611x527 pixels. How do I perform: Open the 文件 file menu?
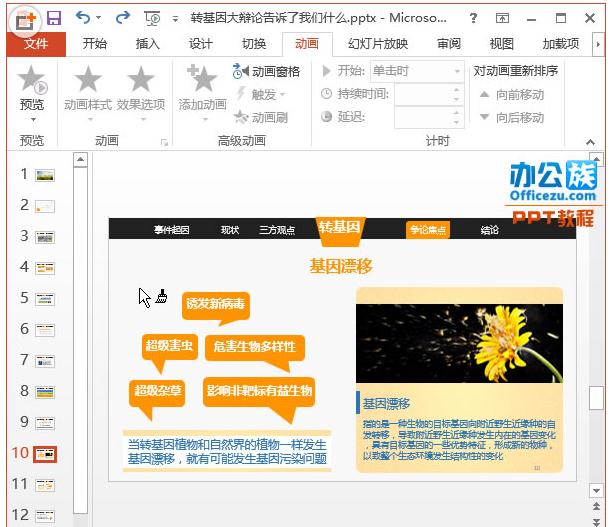[x=36, y=44]
